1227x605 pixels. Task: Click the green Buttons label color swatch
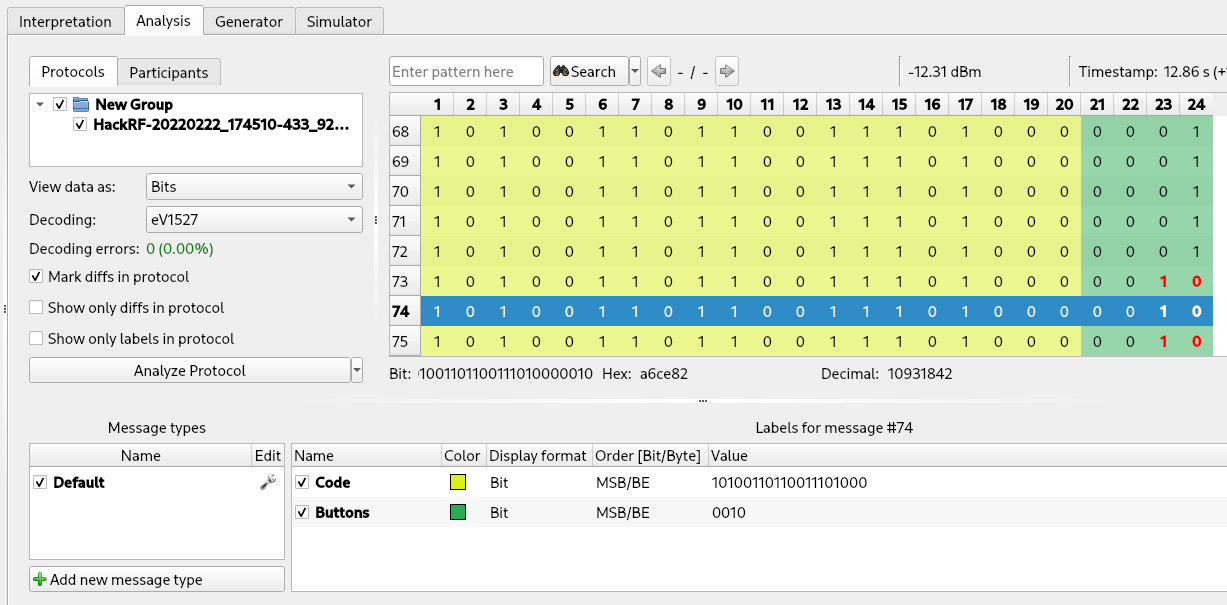click(458, 513)
